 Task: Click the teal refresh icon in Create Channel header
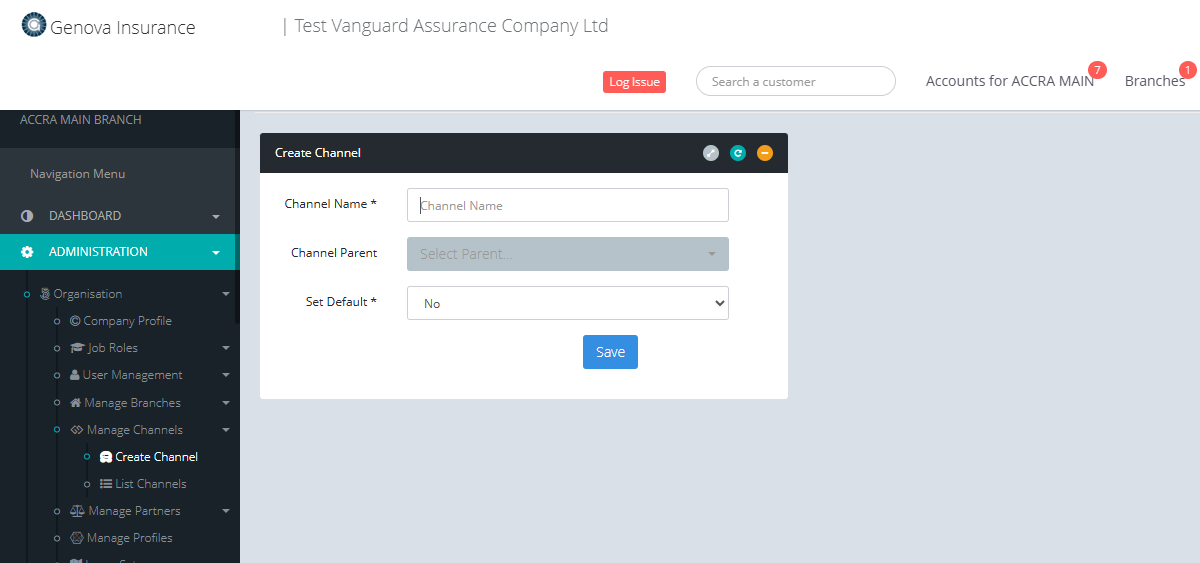738,153
